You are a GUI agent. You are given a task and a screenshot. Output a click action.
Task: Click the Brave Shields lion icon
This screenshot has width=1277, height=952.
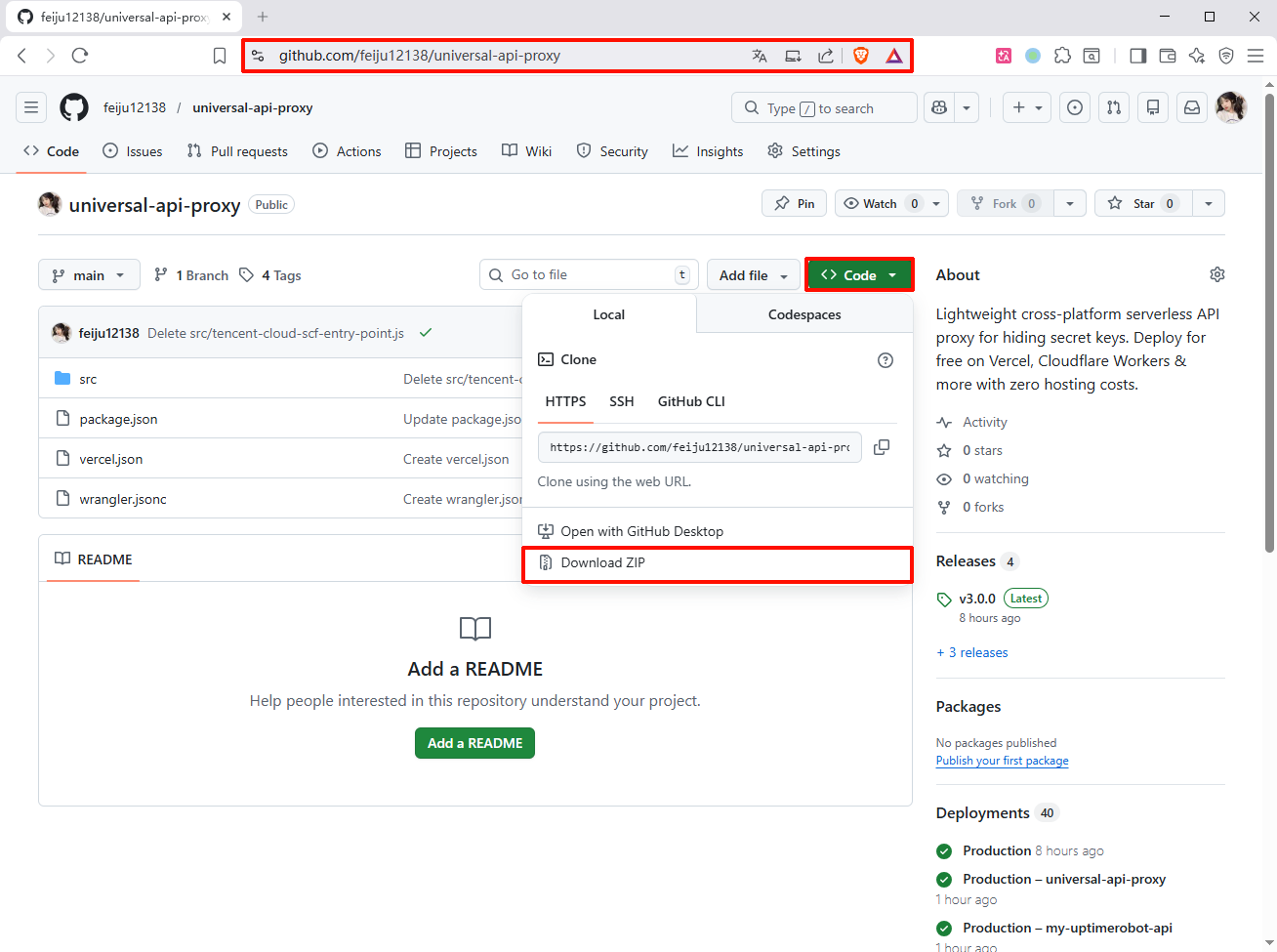pyautogui.click(x=861, y=56)
